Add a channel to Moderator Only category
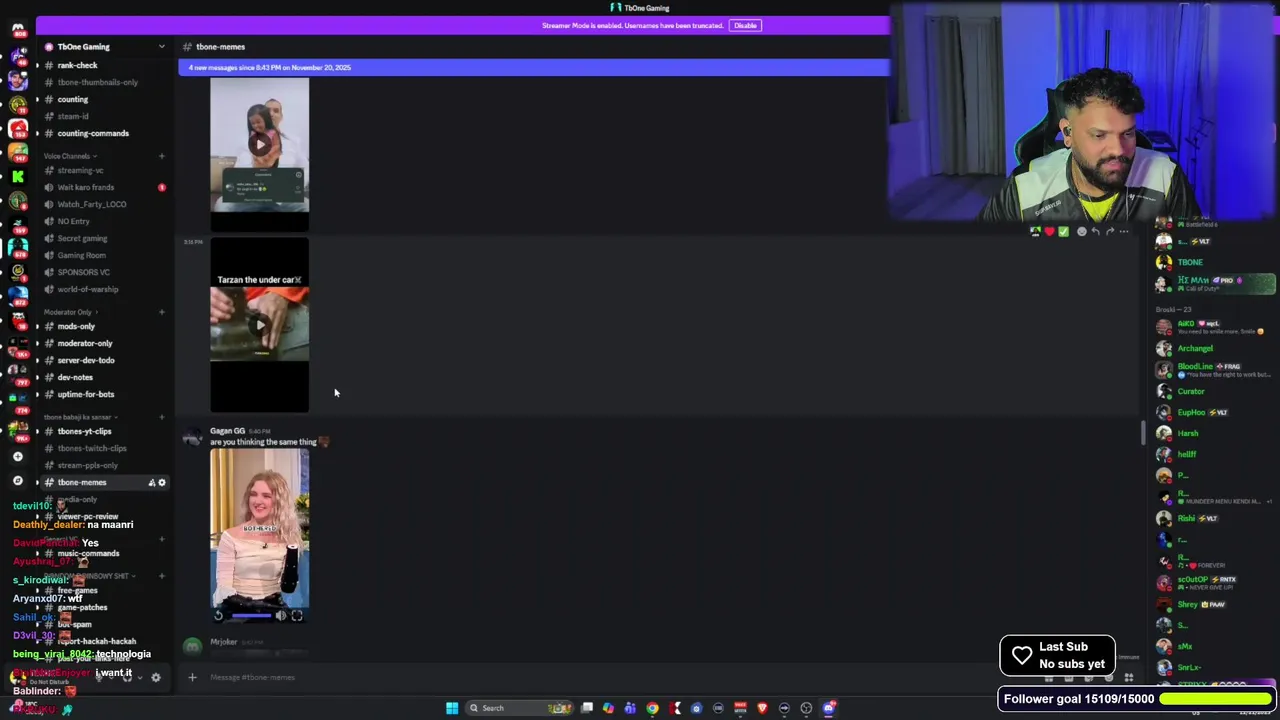 (161, 312)
